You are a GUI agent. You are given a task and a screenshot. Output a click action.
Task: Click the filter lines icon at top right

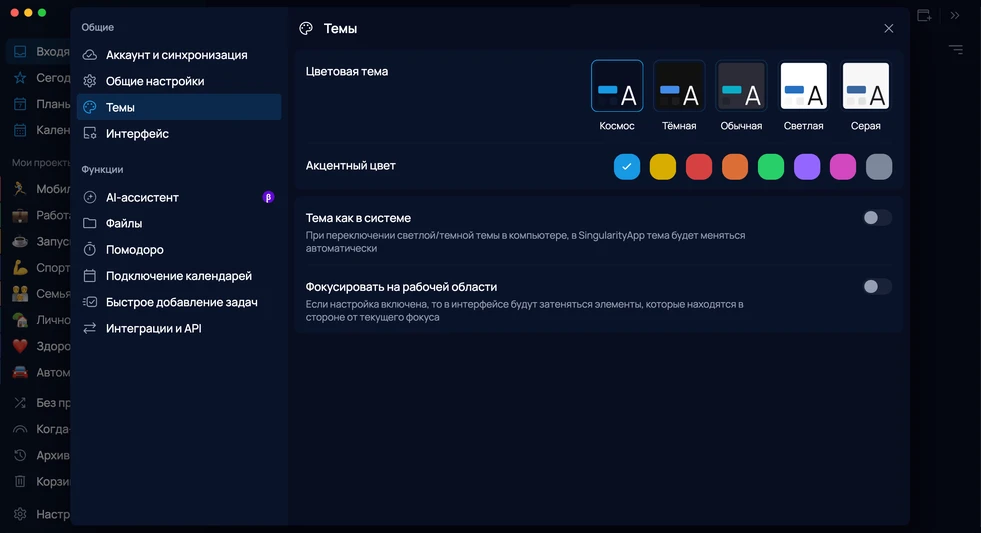point(955,49)
